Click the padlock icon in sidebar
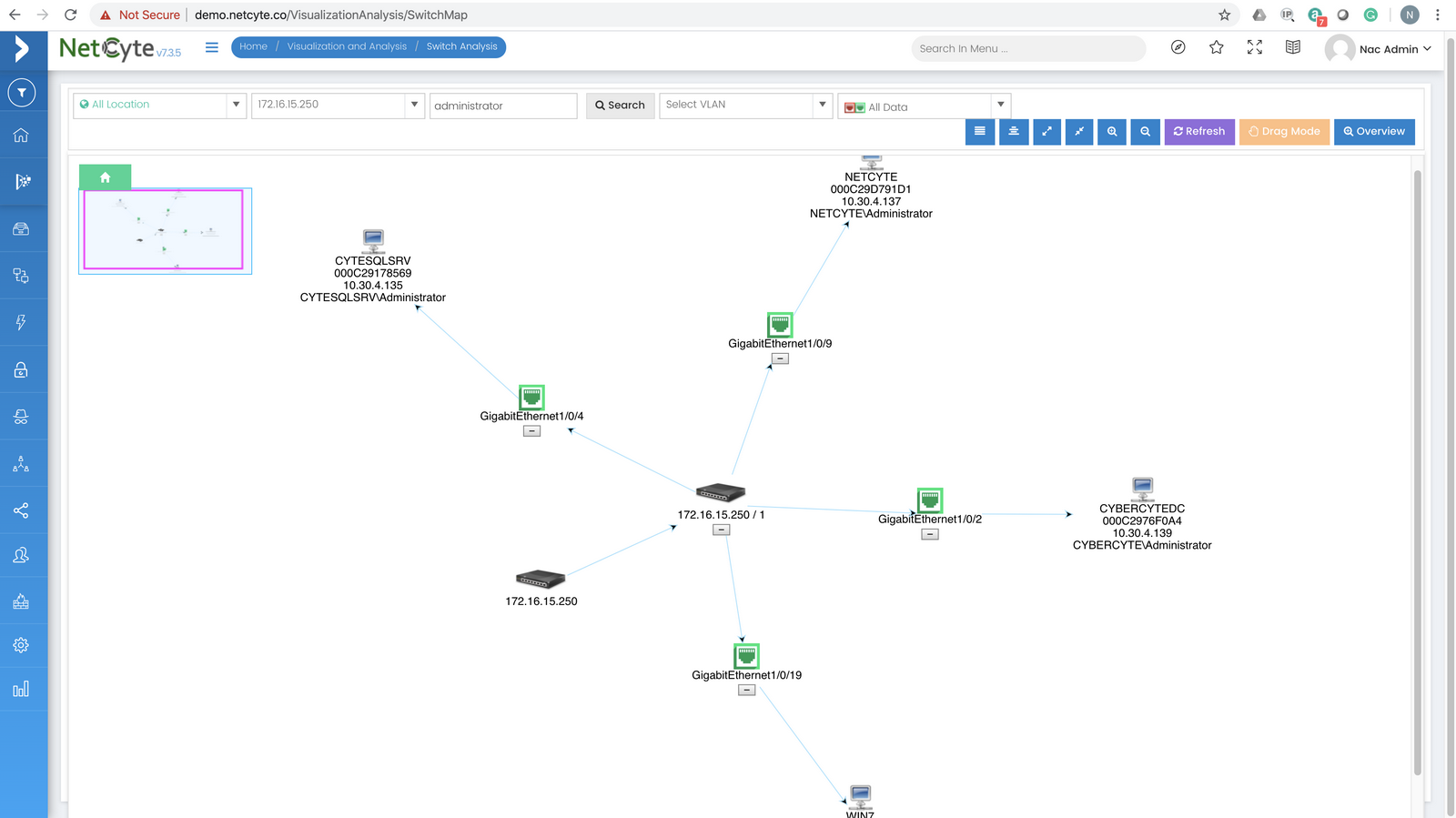The height and width of the screenshot is (818, 1456). 21,369
